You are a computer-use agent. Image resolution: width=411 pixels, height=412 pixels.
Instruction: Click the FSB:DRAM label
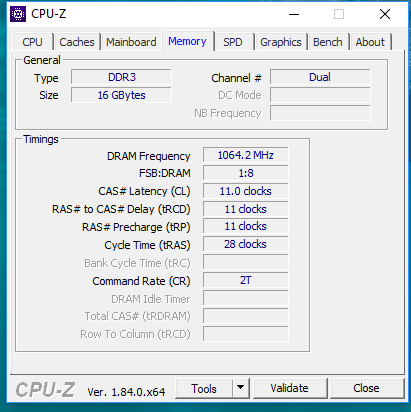165,173
